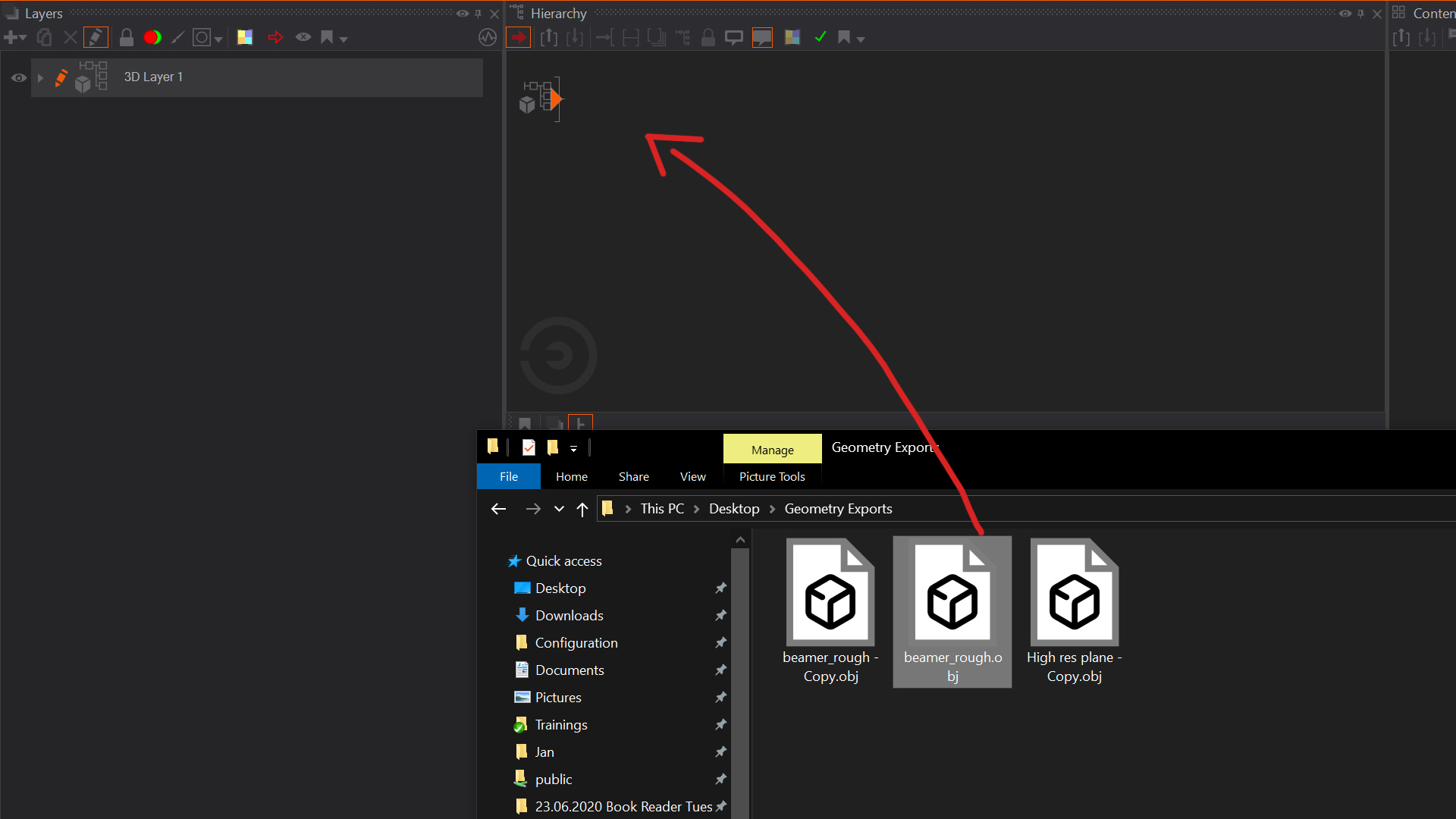The image size is (1456, 819).
Task: Click the red-green circle icon in Layers toolbar
Action: [152, 37]
